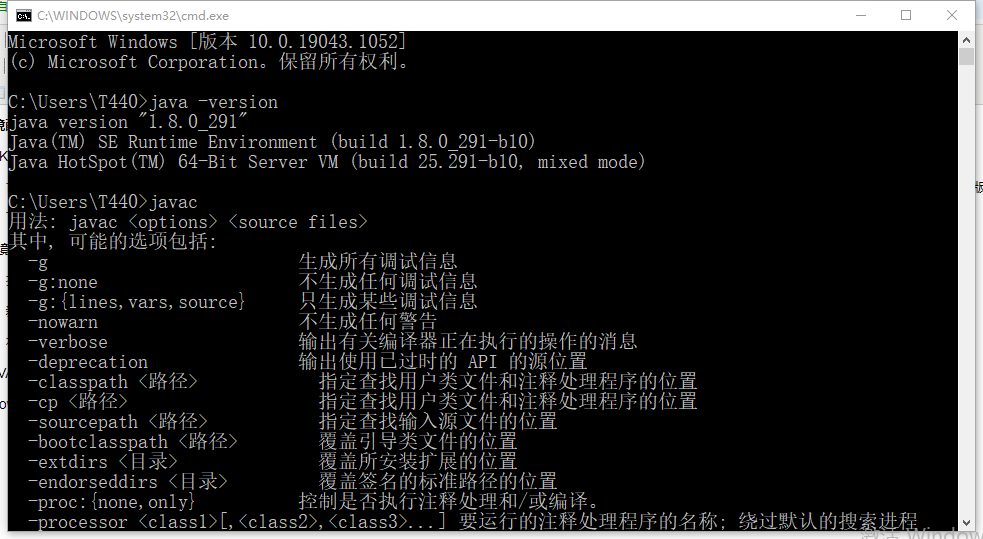This screenshot has height=539, width=983.
Task: Click the '-bootclasspath' option text
Action: tap(98, 442)
